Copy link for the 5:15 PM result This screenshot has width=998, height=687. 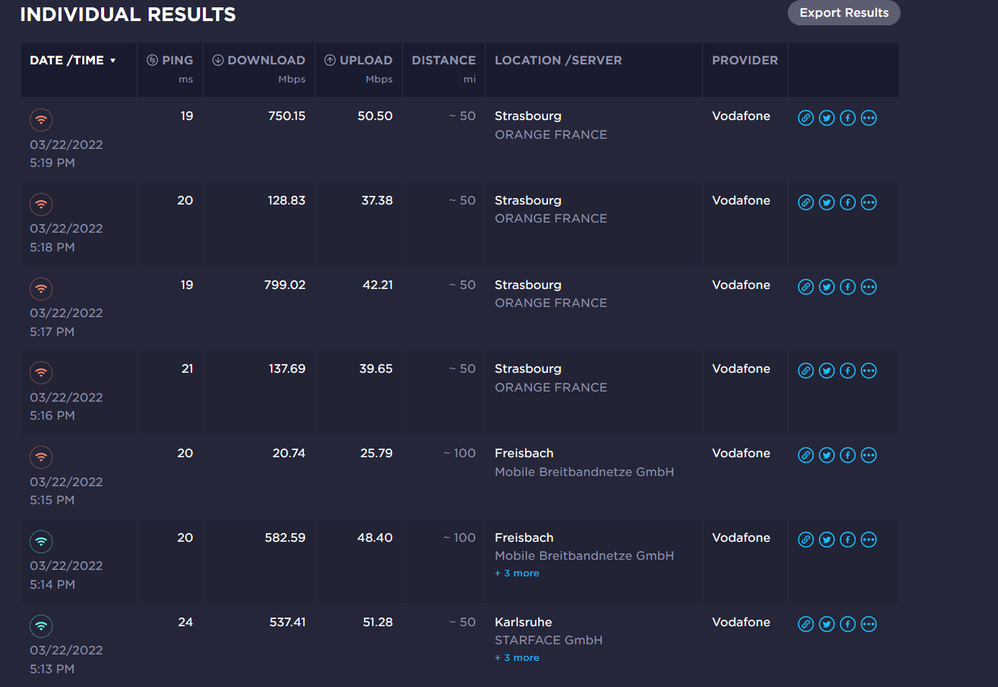tap(806, 455)
